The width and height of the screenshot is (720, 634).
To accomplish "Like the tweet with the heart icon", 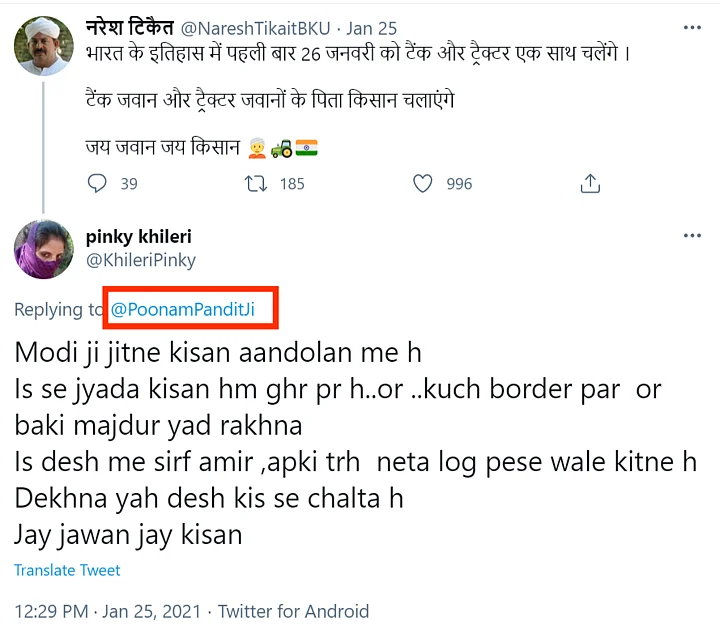I will (x=423, y=184).
